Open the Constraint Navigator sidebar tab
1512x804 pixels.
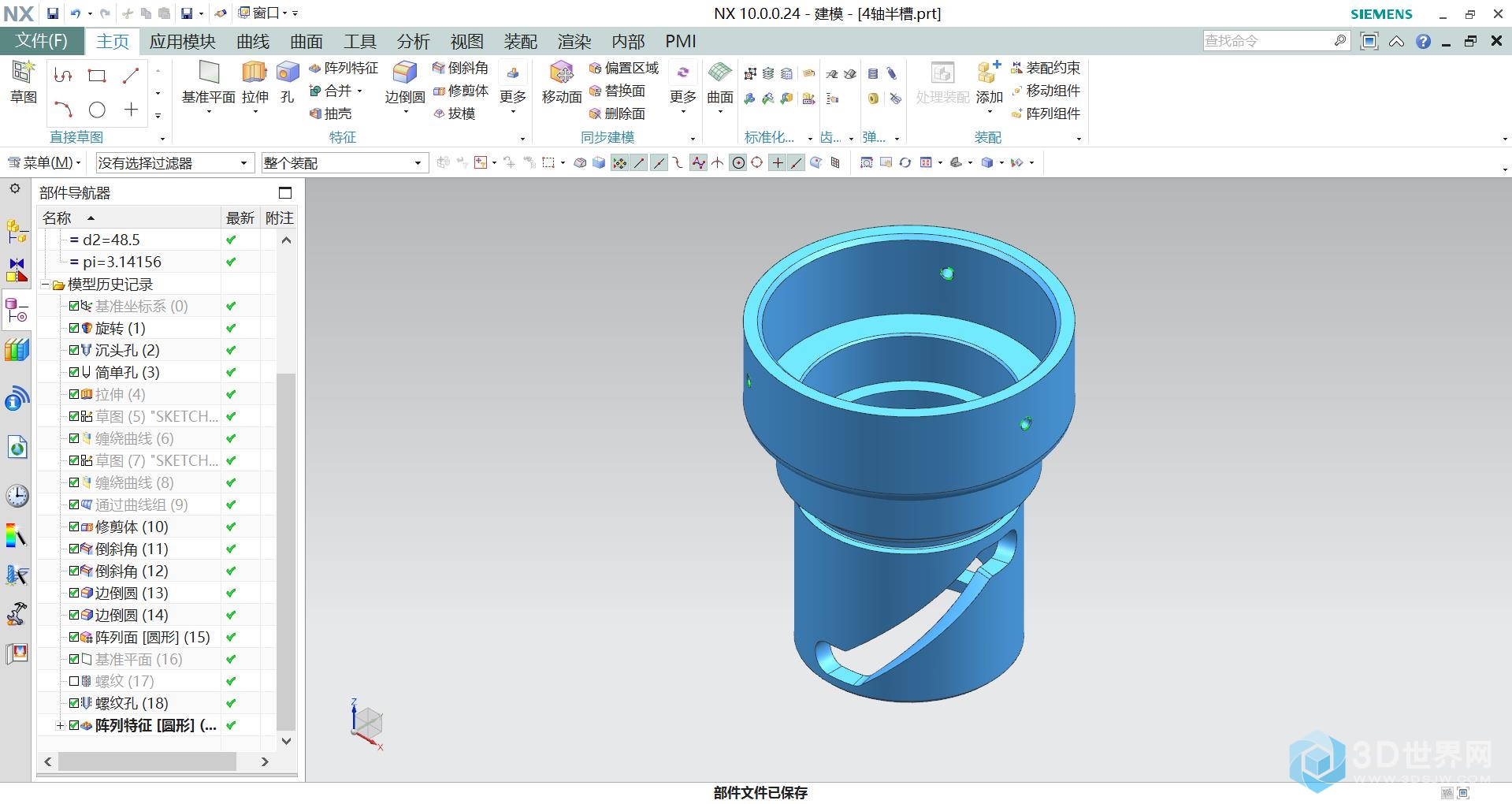point(17,270)
